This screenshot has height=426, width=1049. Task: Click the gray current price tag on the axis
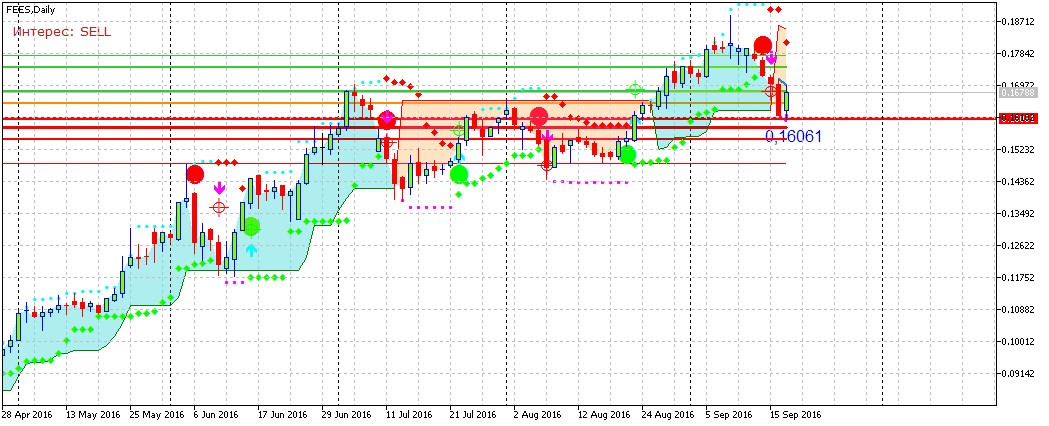click(x=1019, y=92)
